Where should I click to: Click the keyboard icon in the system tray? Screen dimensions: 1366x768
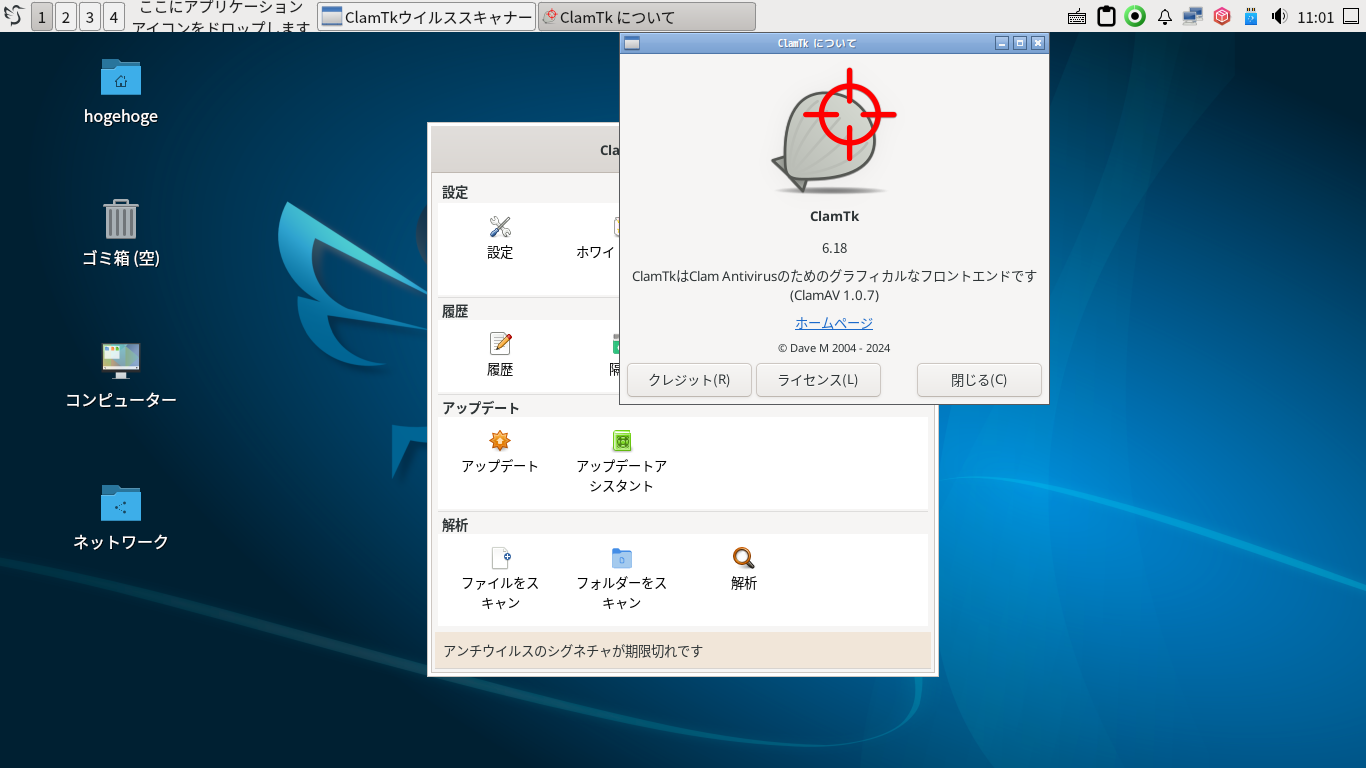click(1077, 16)
